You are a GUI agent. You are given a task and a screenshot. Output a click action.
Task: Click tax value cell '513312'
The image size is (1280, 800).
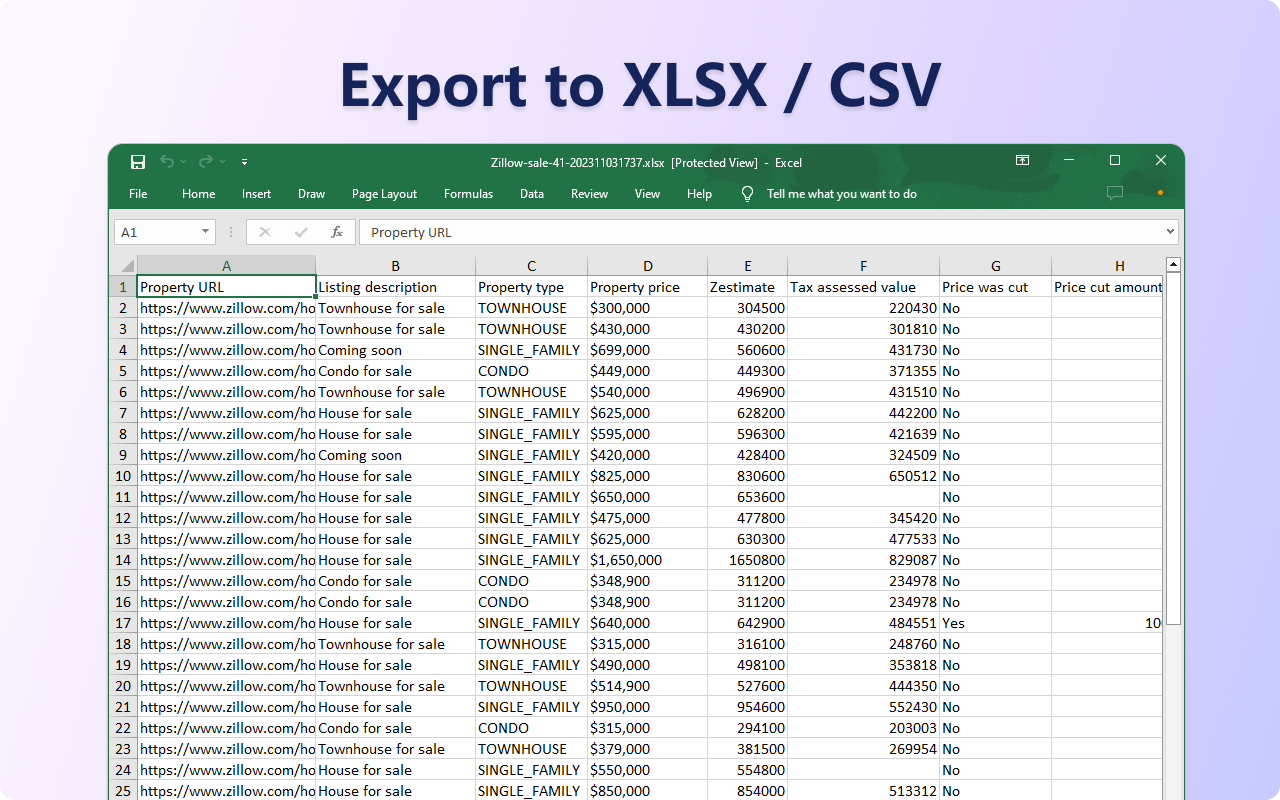[x=864, y=791]
